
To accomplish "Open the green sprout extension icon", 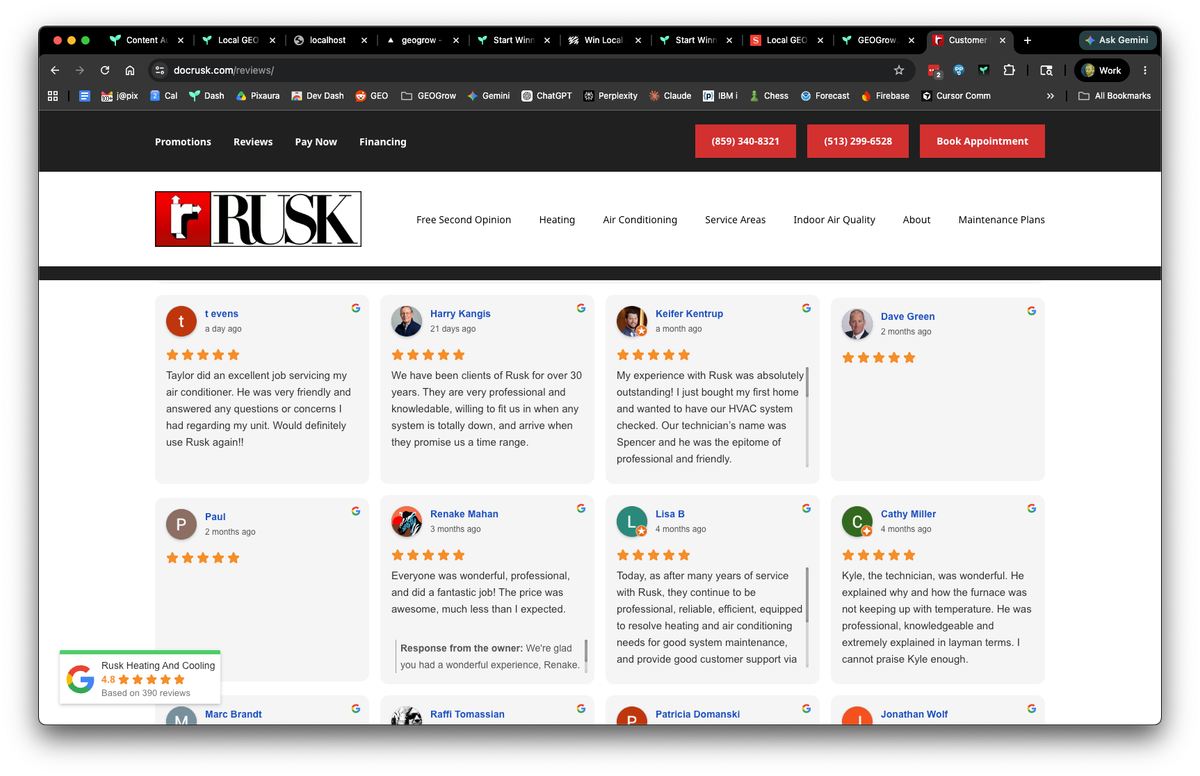I will (x=984, y=71).
